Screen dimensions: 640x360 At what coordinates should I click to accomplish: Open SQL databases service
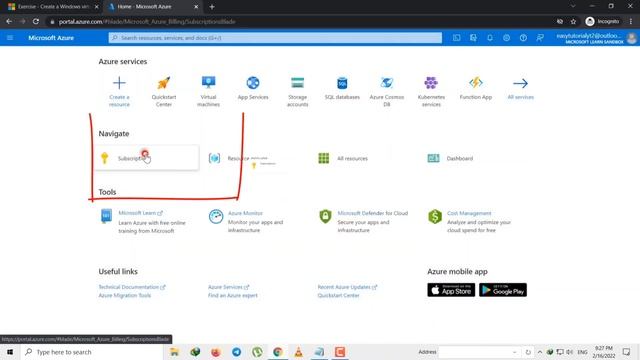pyautogui.click(x=342, y=88)
